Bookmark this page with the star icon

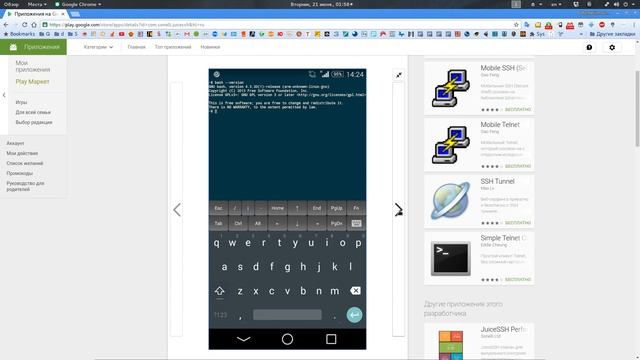tap(516, 25)
